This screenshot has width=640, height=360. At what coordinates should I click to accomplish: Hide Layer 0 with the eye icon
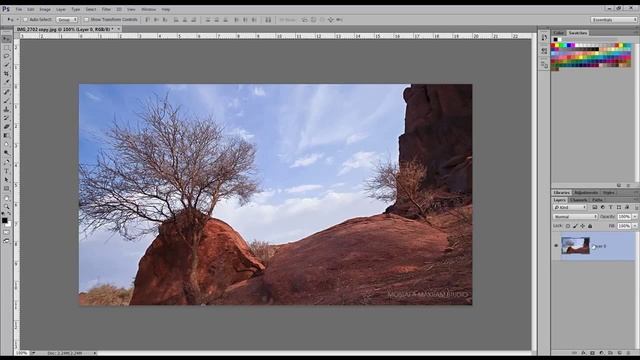click(556, 246)
